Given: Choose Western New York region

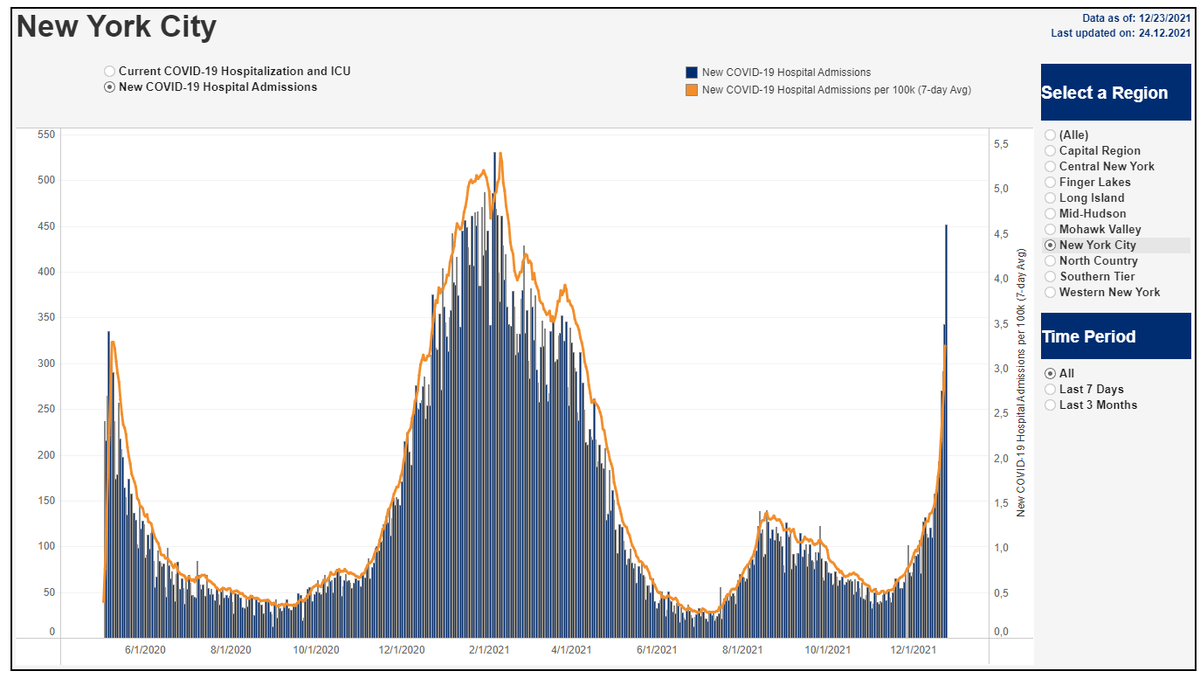Looking at the screenshot, I should tap(1049, 292).
